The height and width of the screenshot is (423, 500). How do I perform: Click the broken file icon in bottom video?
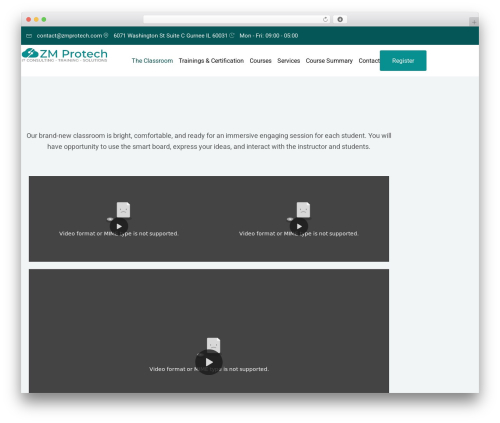(213, 345)
